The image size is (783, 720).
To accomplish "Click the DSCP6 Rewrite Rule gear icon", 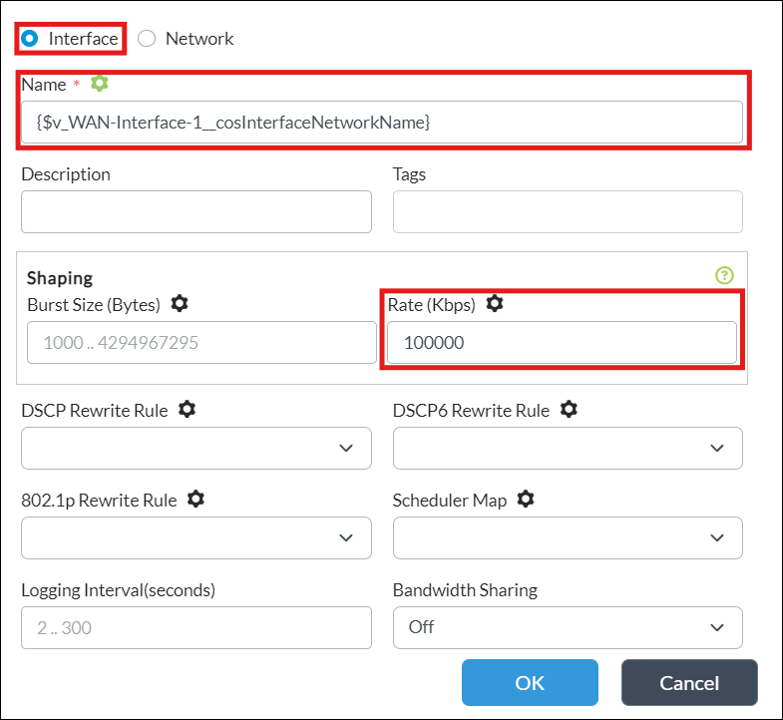I will (x=569, y=409).
